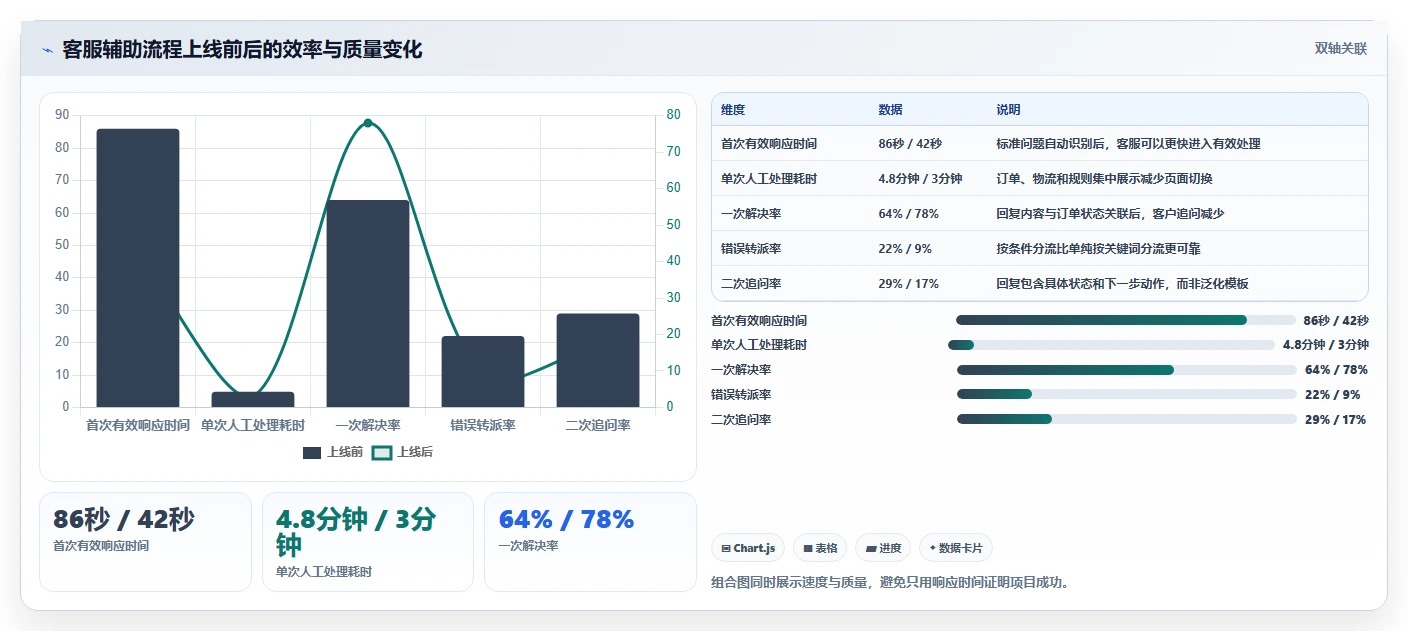Click the 双轴关联 label in the header
This screenshot has width=1408, height=631.
[1340, 48]
